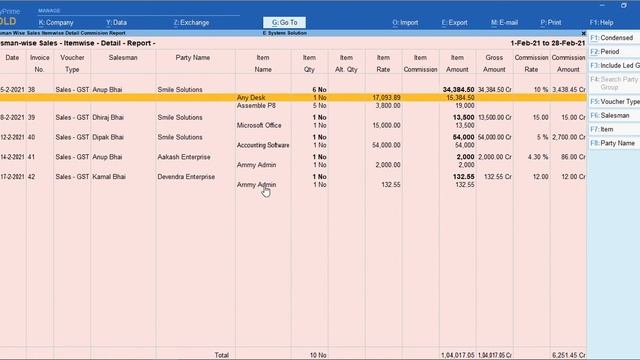Select salesman Dipak Bhai
The height and width of the screenshot is (360, 640).
[x=107, y=137]
